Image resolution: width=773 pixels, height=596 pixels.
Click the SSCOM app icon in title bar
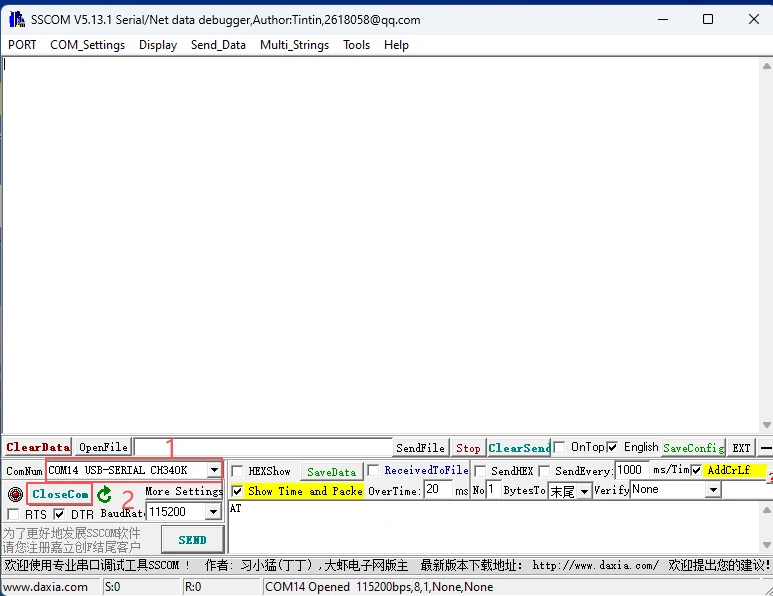tap(17, 19)
